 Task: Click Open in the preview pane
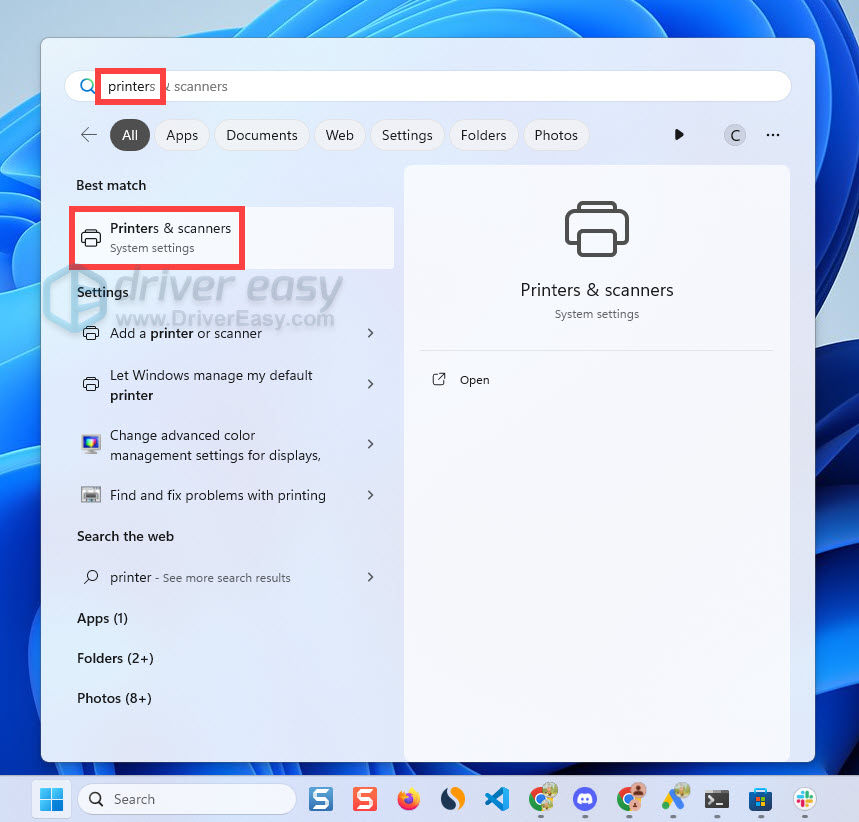coord(474,380)
